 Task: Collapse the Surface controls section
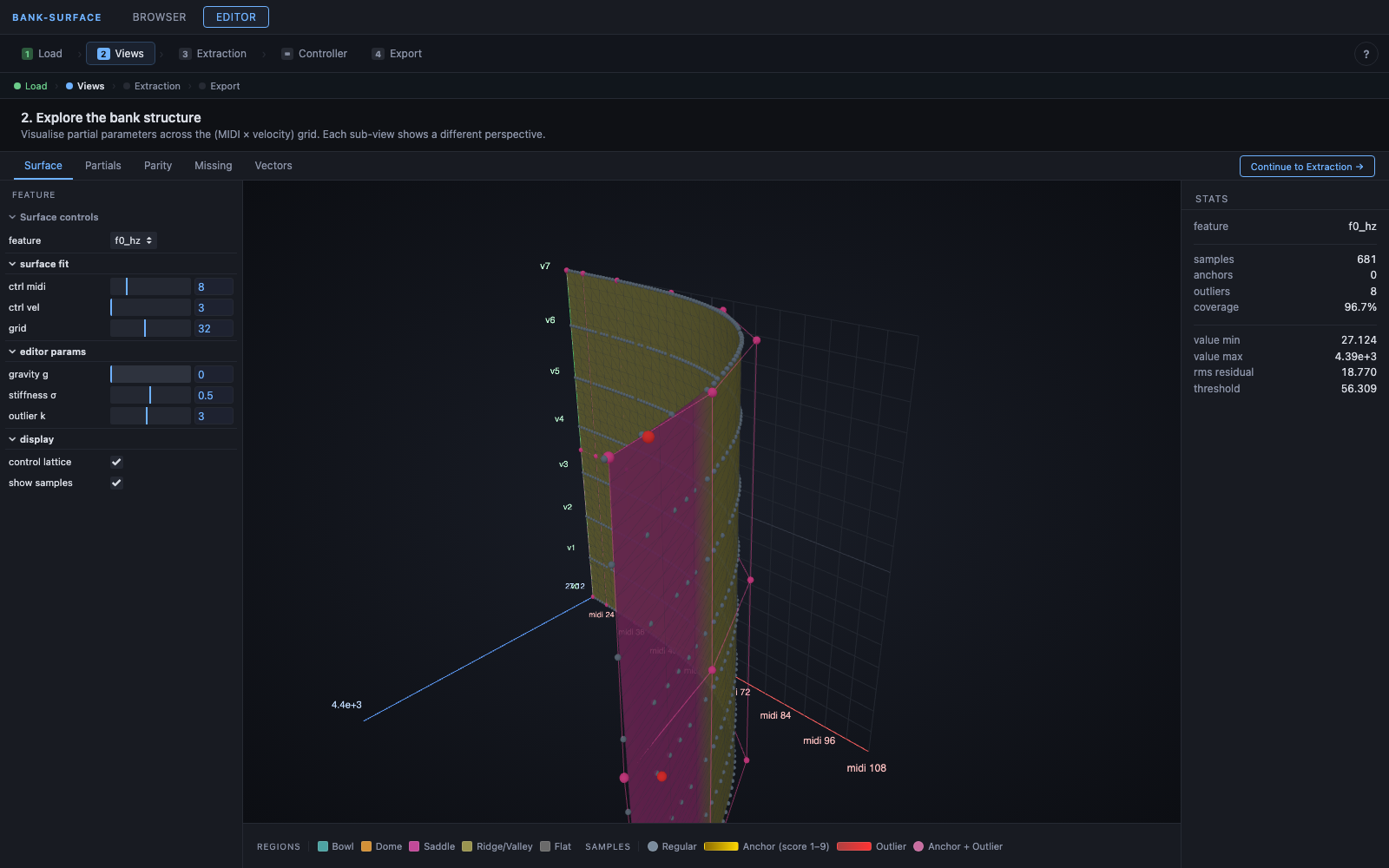pos(53,217)
